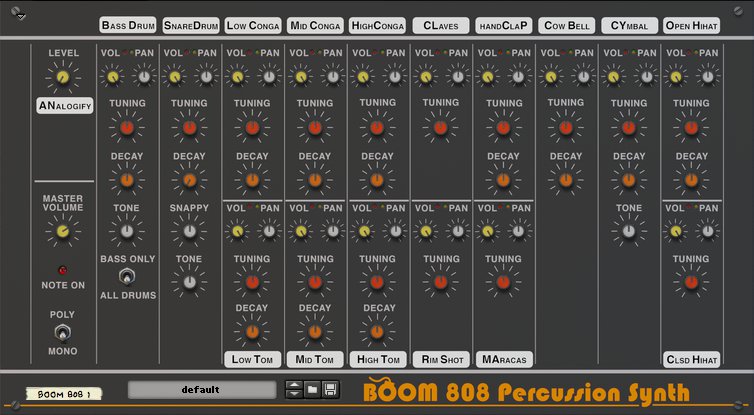
Task: Click the Snare Drum Snappy knob
Action: point(189,231)
